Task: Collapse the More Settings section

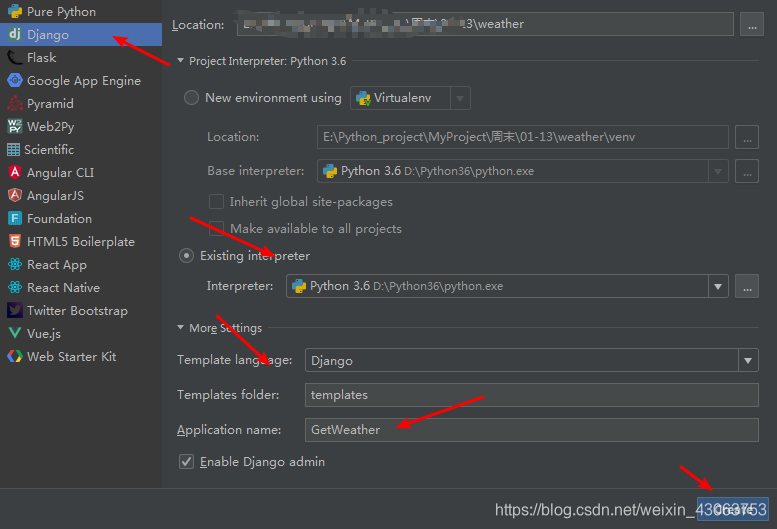Action: point(180,327)
